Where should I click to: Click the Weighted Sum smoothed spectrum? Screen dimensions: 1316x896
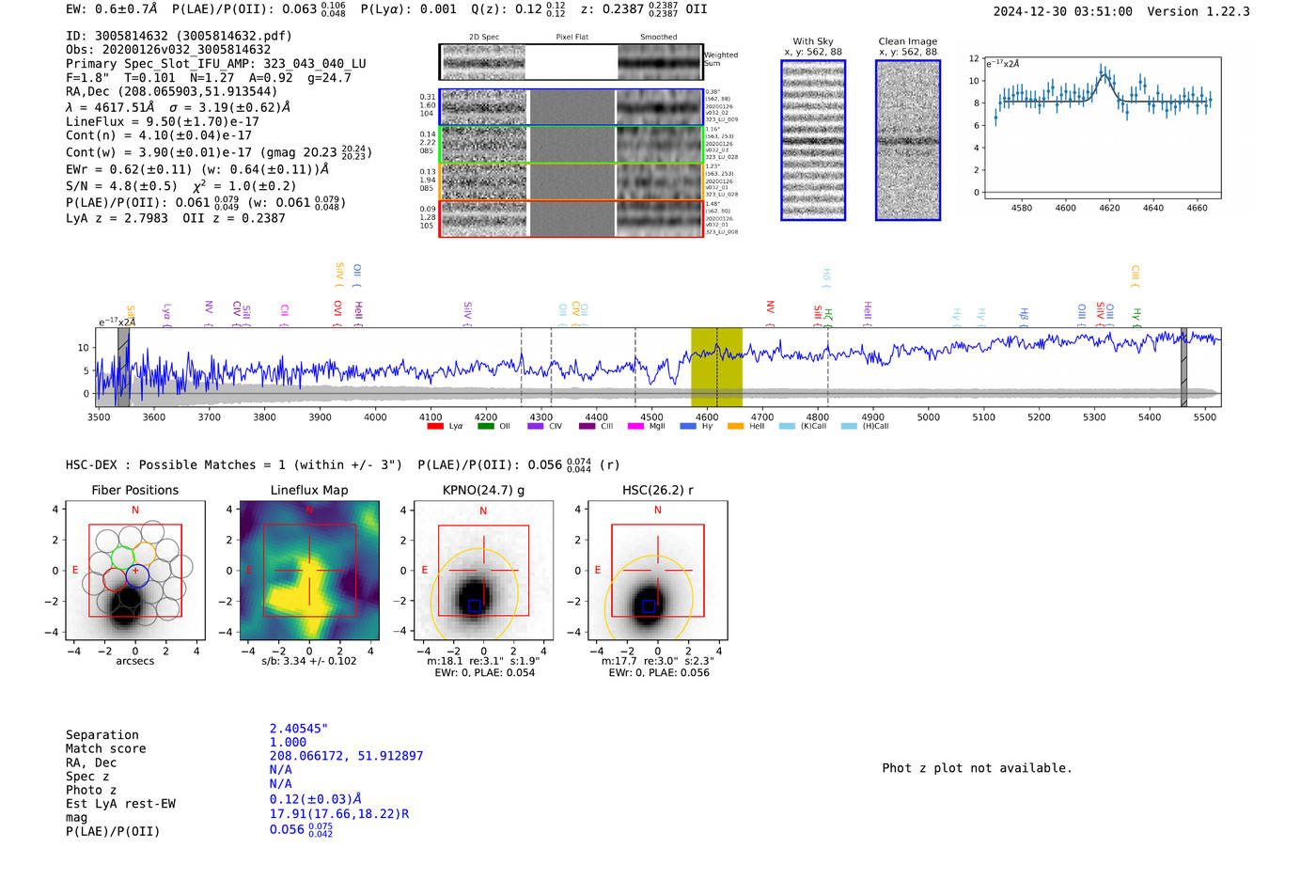660,62
